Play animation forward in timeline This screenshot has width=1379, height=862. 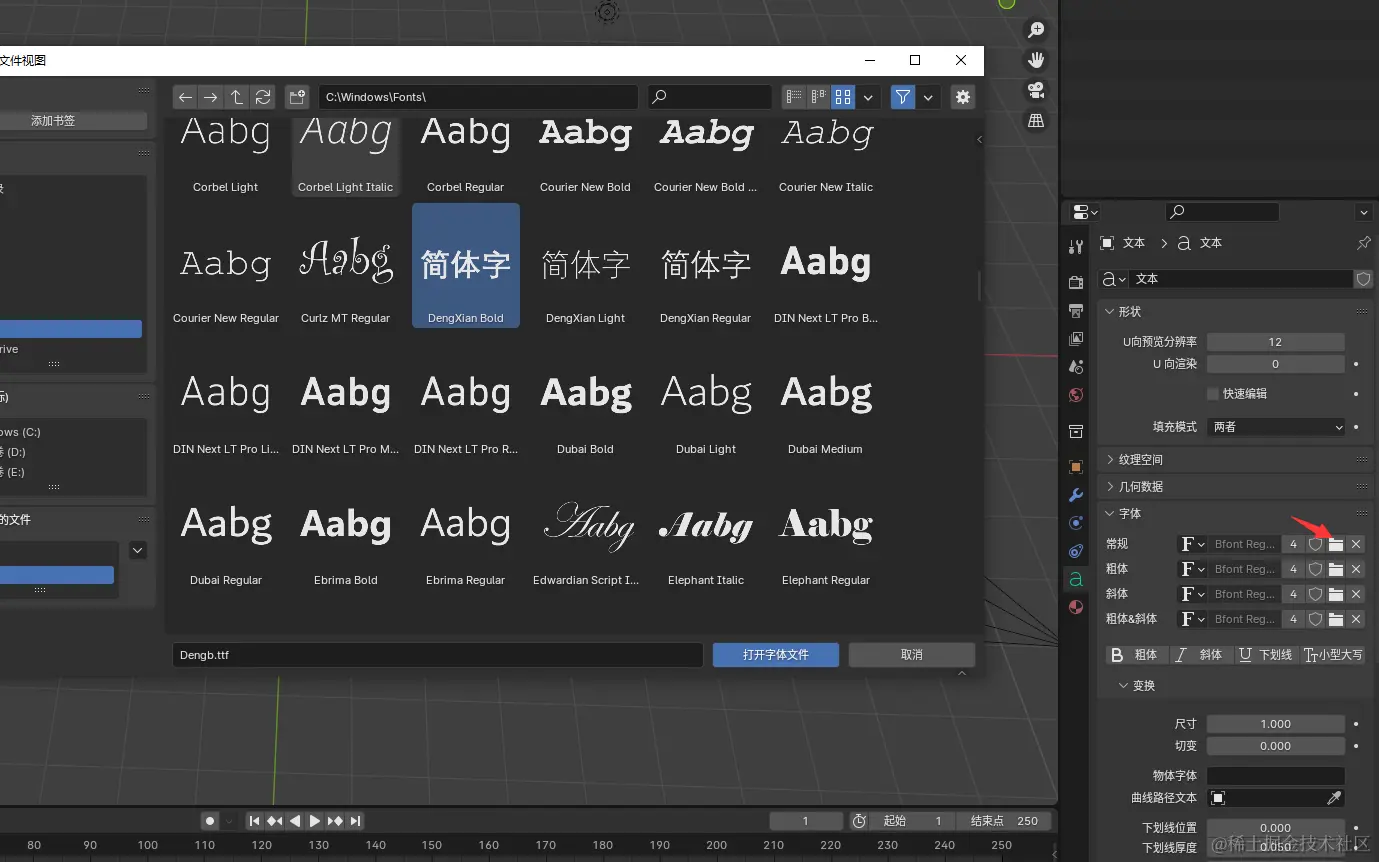click(315, 821)
